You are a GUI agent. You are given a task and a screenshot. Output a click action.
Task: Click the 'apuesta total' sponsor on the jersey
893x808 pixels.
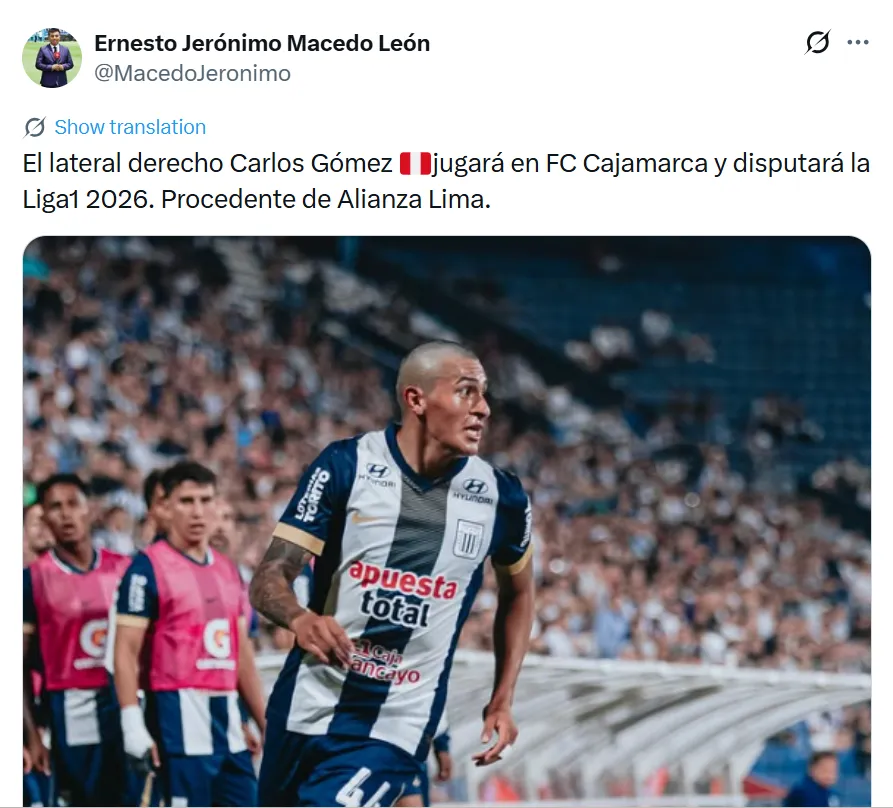tap(402, 594)
